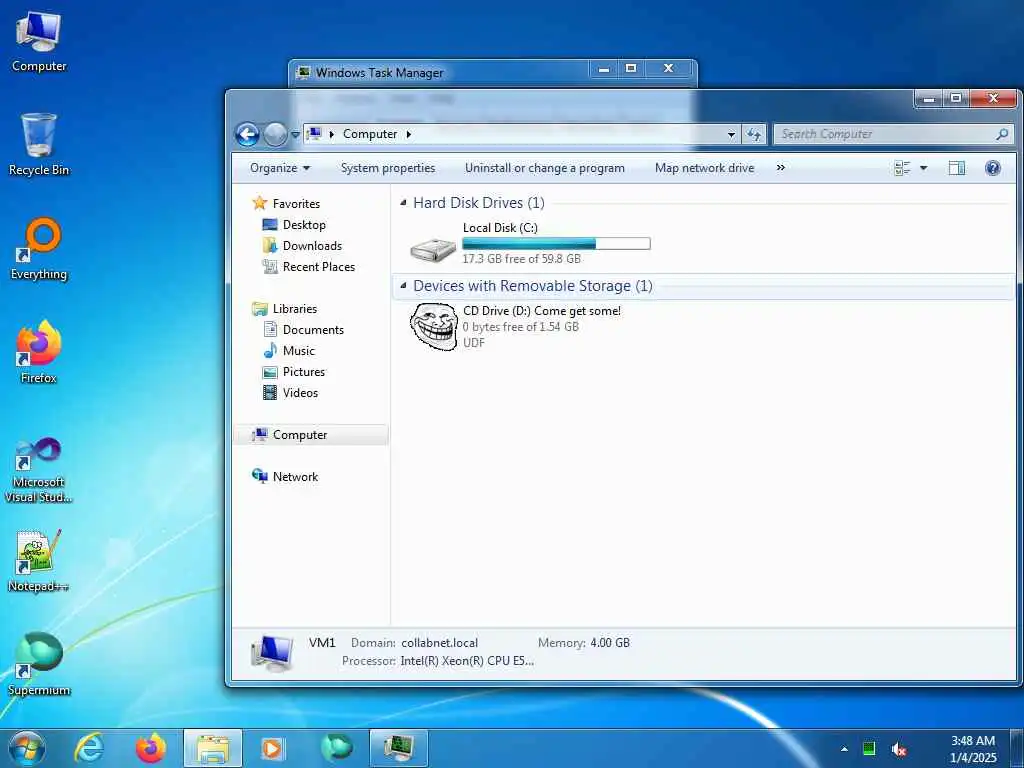Select the Firefox desktop shortcut
Viewport: 1024px width, 768px height.
click(x=39, y=353)
